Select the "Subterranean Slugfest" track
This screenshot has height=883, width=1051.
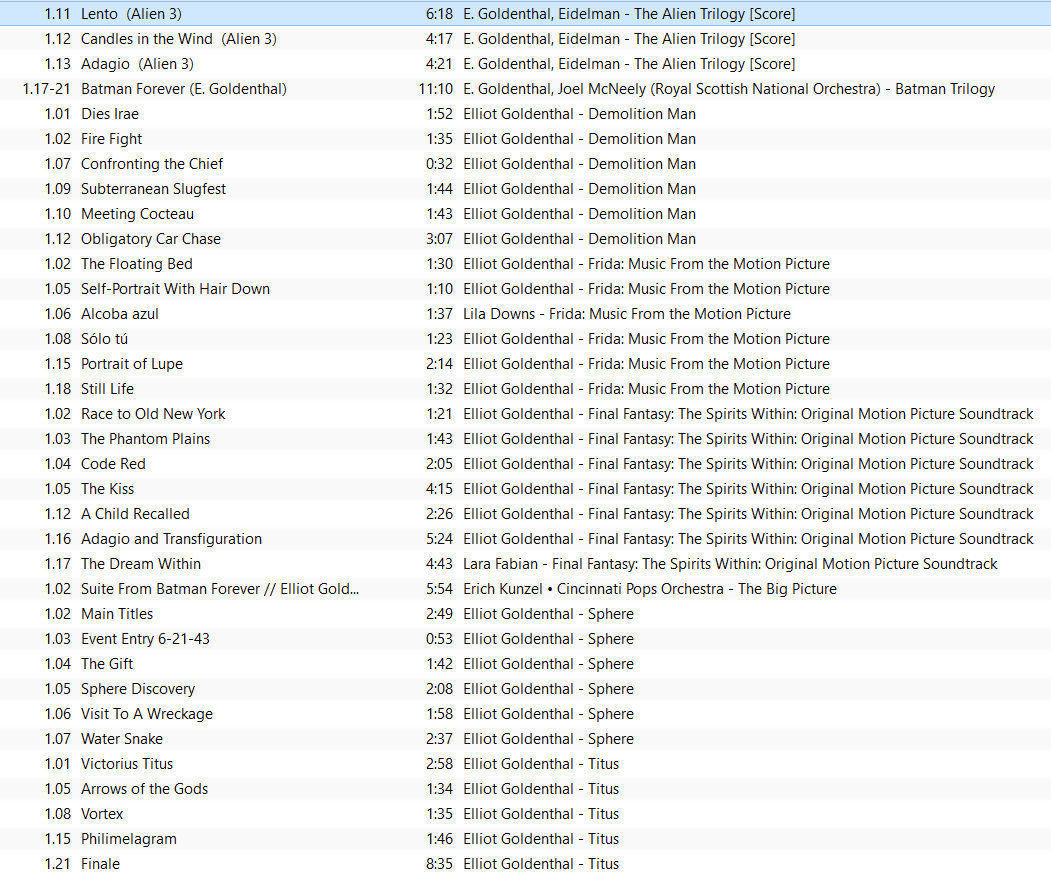(153, 189)
